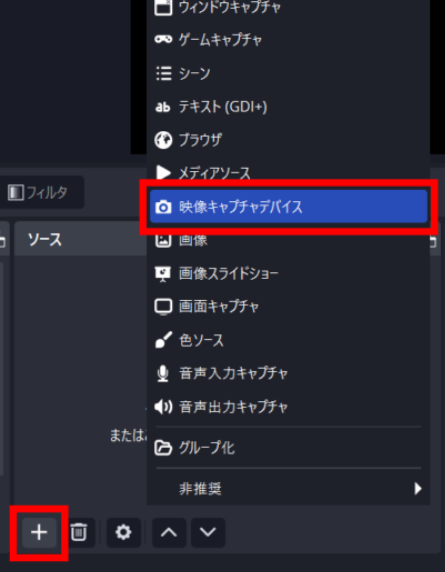Add 音声入力キャプチャ microphone source
This screenshot has height=572, width=445.
289,373
